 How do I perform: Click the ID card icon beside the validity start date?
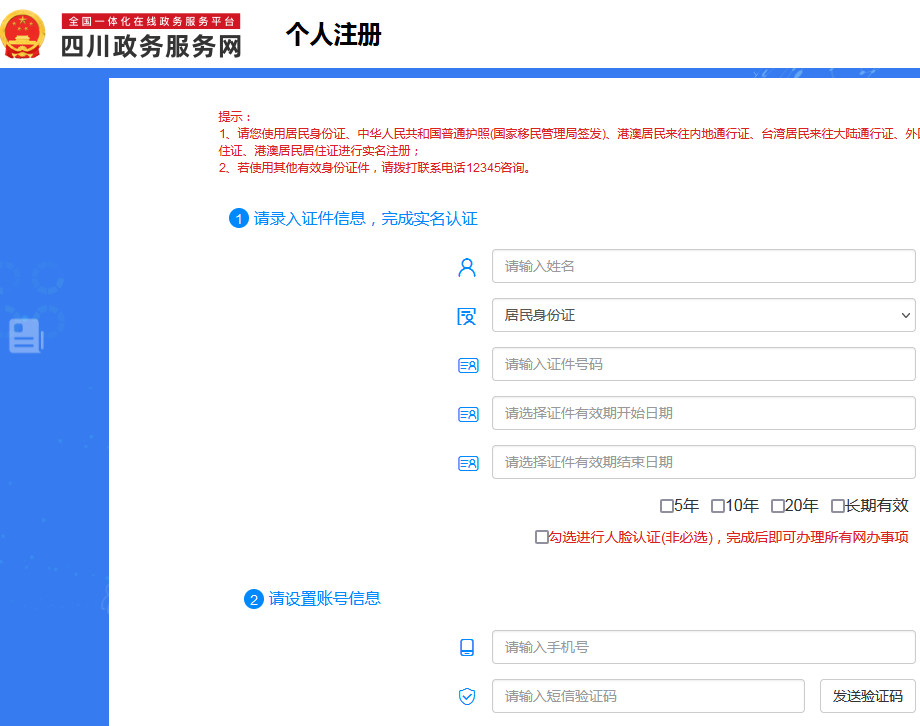tap(467, 413)
